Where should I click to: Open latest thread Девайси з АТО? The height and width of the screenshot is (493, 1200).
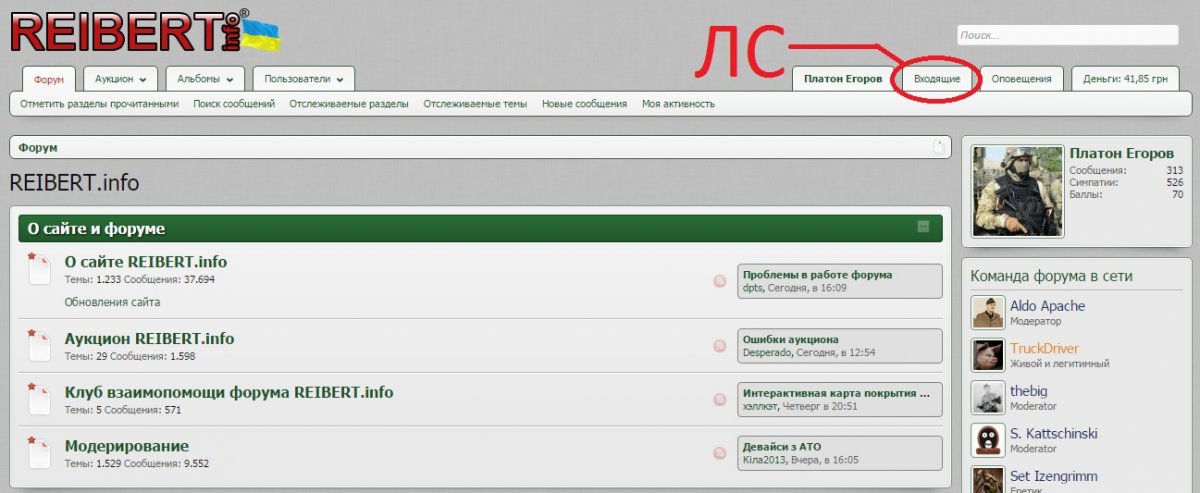click(782, 447)
